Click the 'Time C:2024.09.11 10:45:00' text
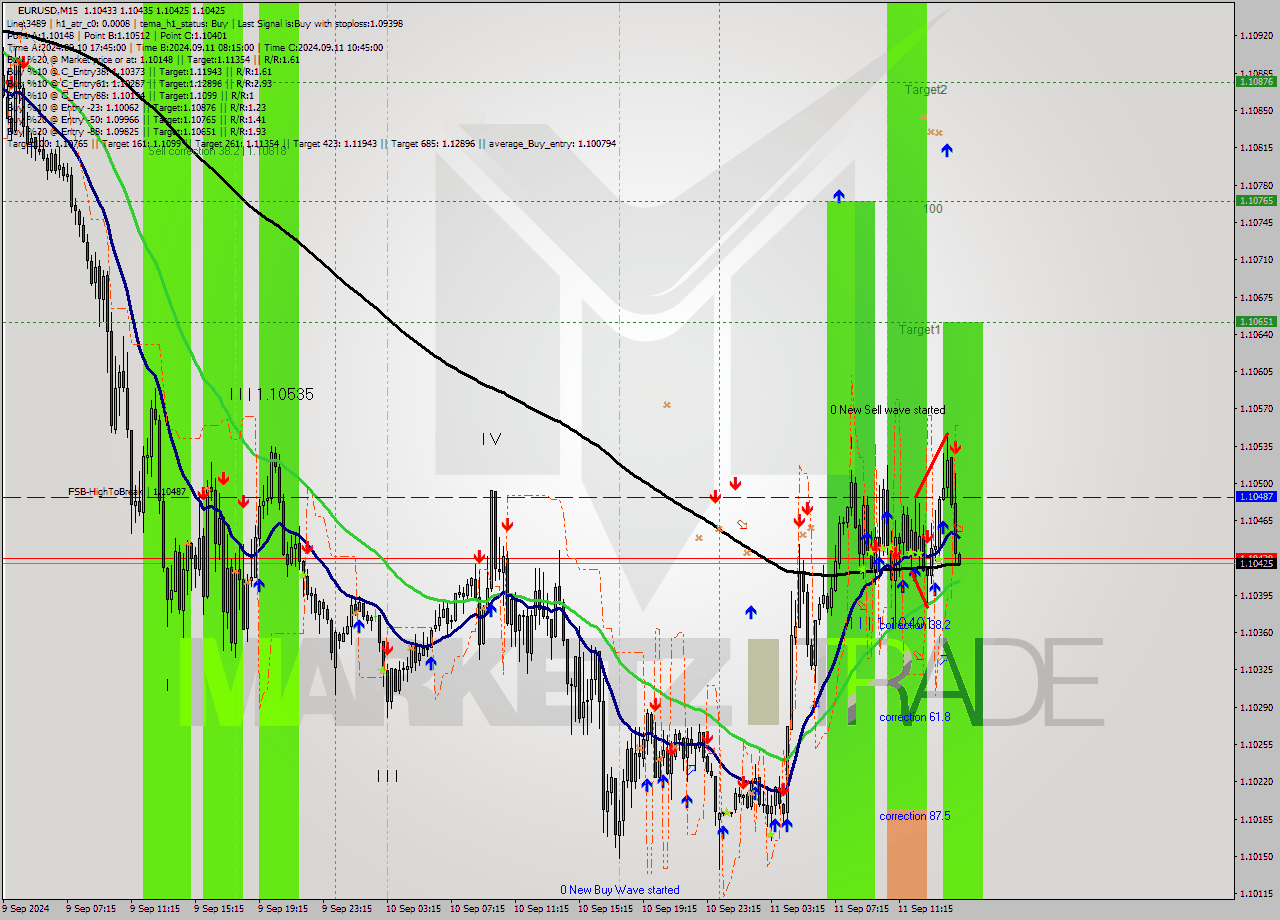This screenshot has width=1280, height=920. click(x=325, y=47)
